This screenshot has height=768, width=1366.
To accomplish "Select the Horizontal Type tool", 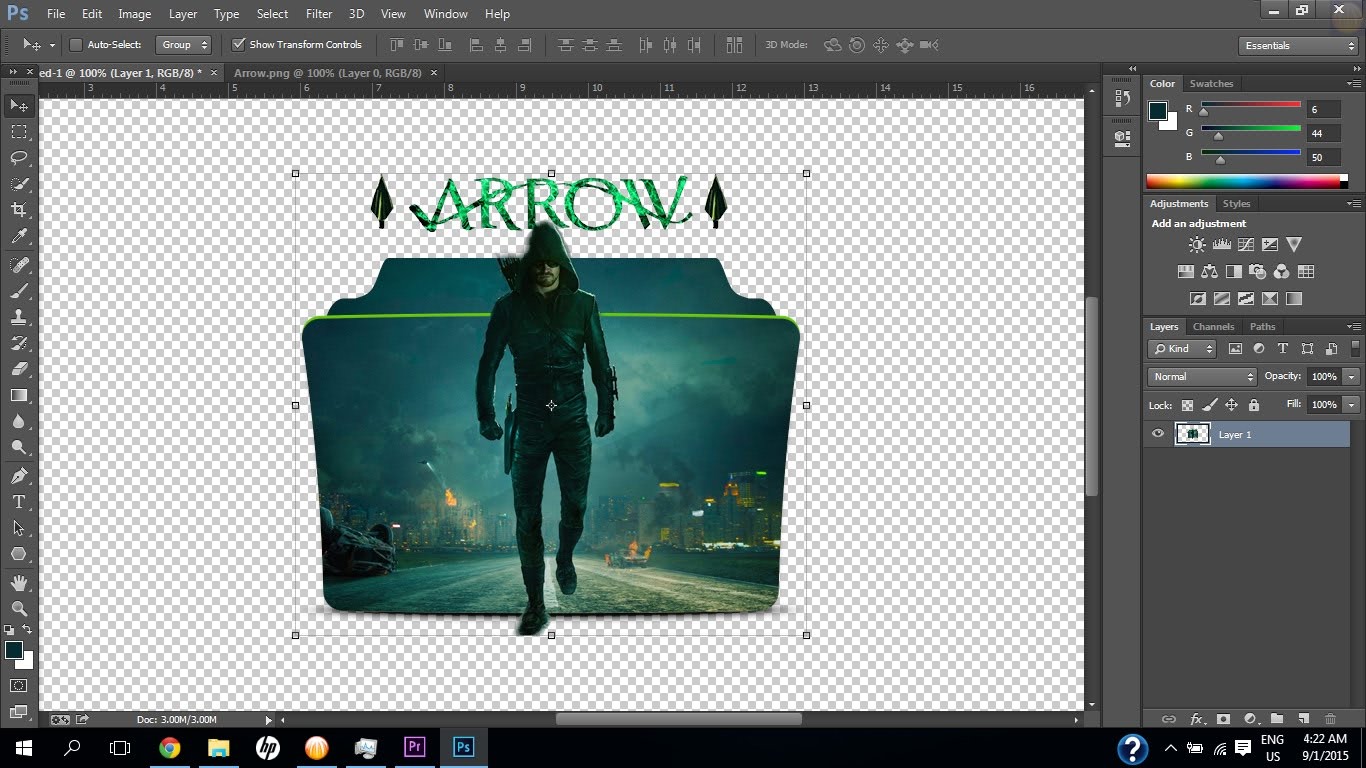I will (19, 502).
